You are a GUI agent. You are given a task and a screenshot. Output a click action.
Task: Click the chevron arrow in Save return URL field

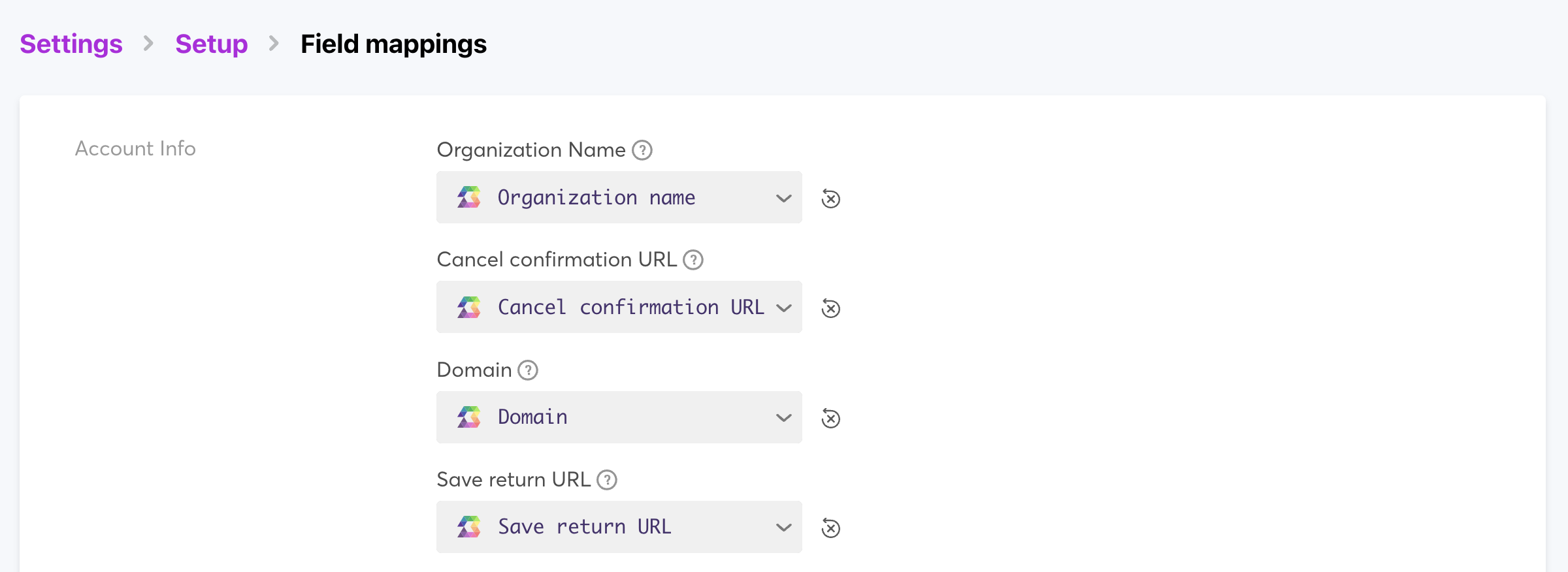[783, 527]
